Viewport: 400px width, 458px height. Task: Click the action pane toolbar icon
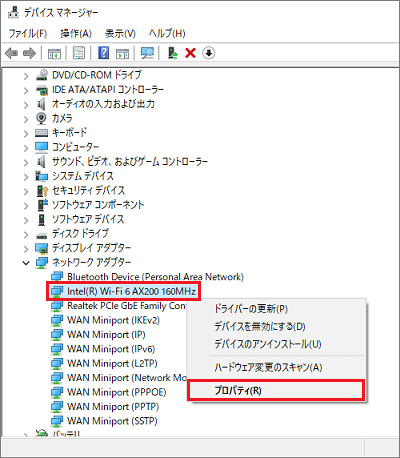click(x=122, y=53)
